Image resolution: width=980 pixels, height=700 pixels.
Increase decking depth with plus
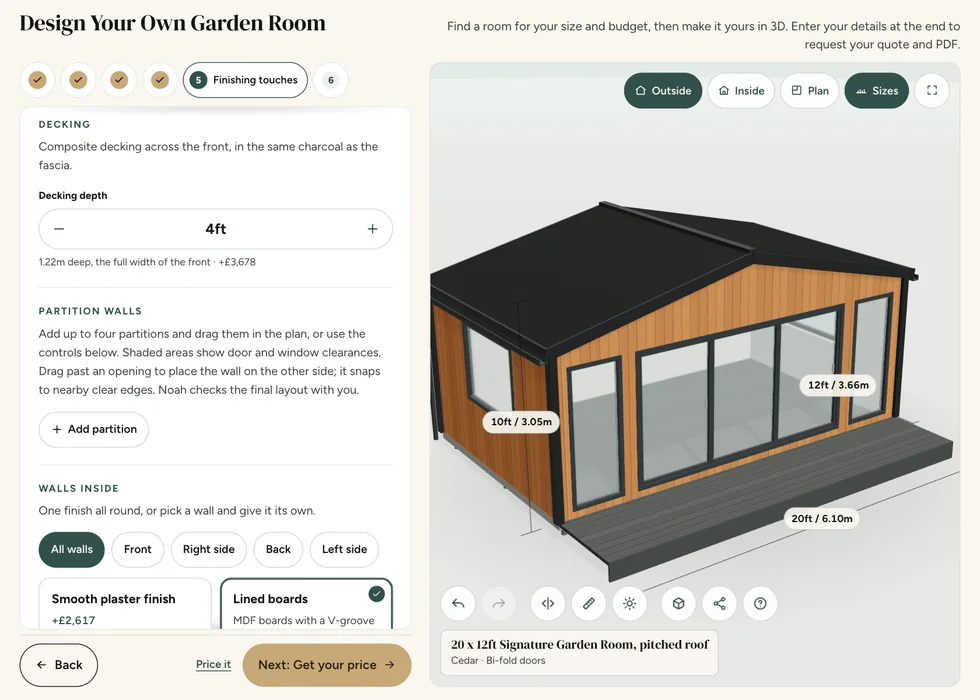point(372,229)
